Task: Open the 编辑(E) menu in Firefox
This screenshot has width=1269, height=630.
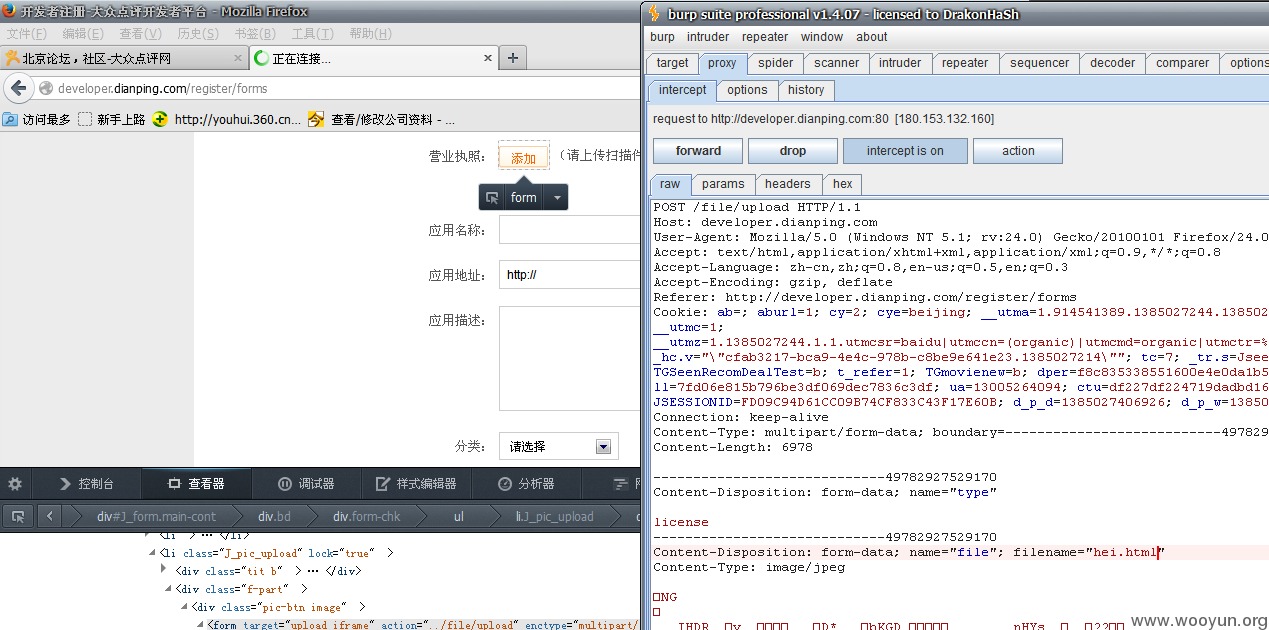Action: (x=83, y=34)
